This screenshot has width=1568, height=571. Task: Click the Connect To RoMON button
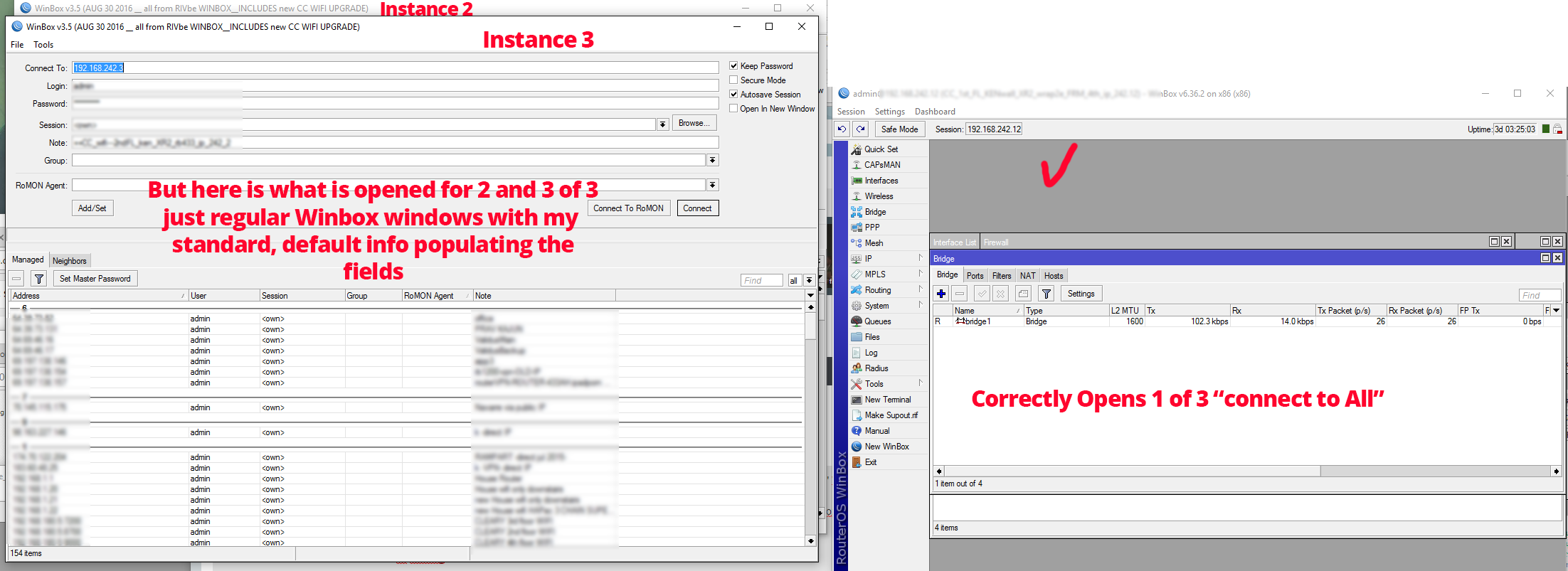628,208
